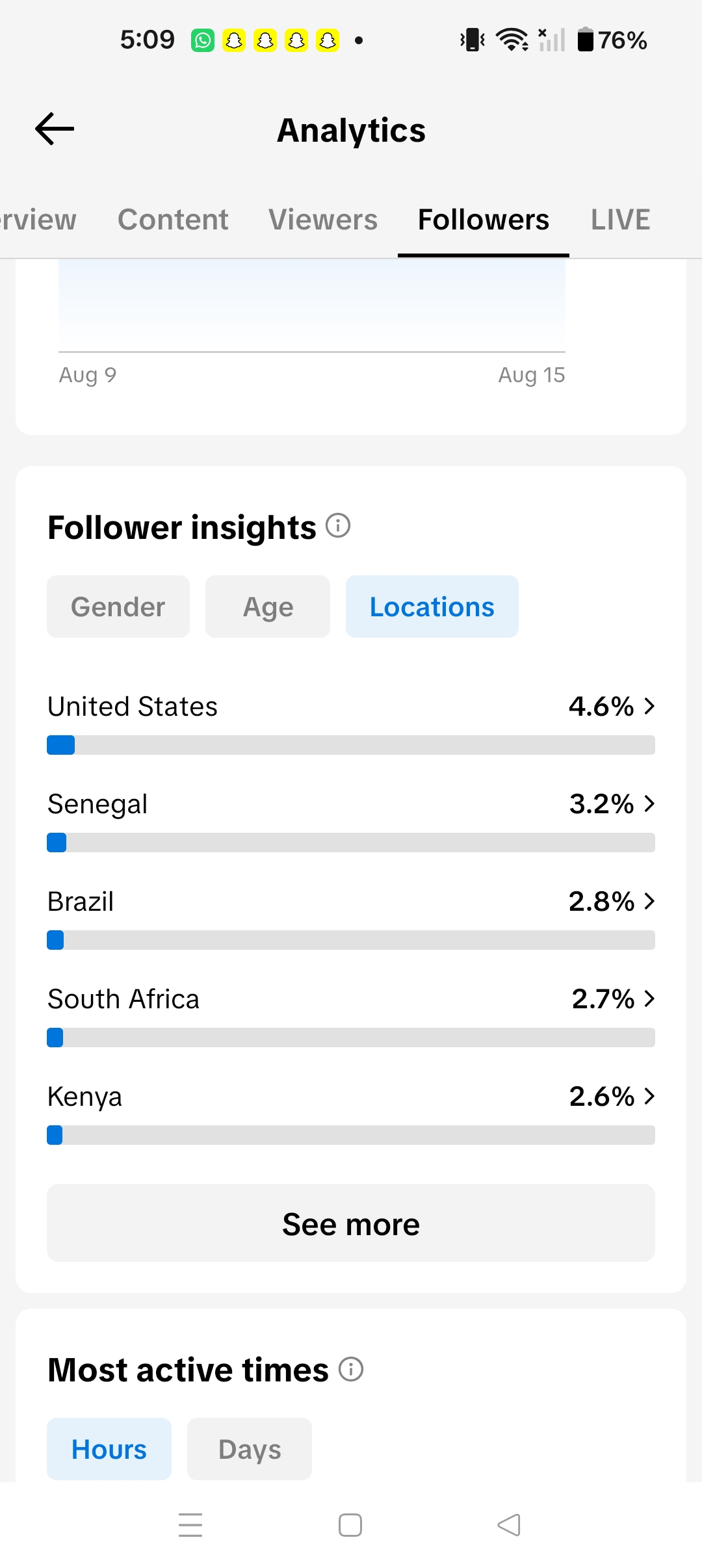This screenshot has height=1568, width=702.
Task: Tap WhatsApp notification icon in status bar
Action: click(203, 40)
